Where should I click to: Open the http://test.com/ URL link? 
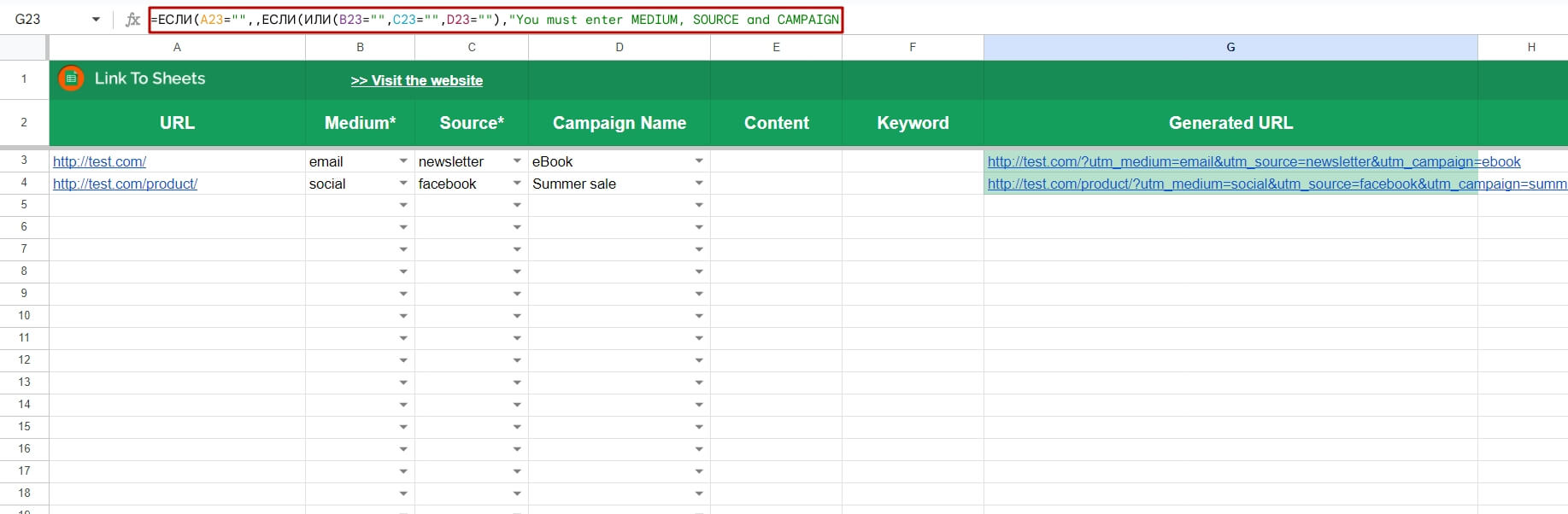tap(99, 161)
